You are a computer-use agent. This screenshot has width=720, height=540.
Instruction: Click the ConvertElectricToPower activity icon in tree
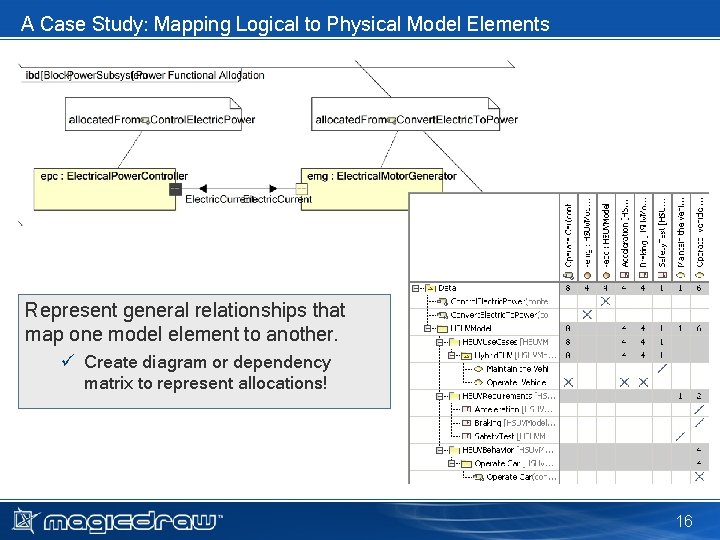(443, 315)
